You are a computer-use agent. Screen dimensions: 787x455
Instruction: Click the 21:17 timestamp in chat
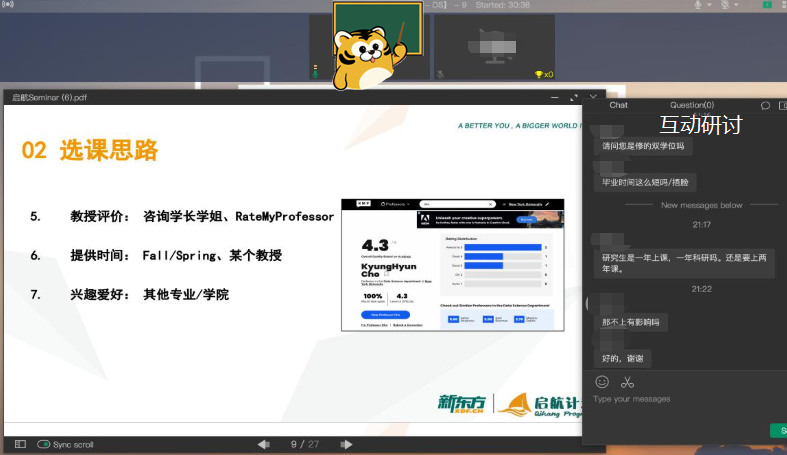coord(701,225)
